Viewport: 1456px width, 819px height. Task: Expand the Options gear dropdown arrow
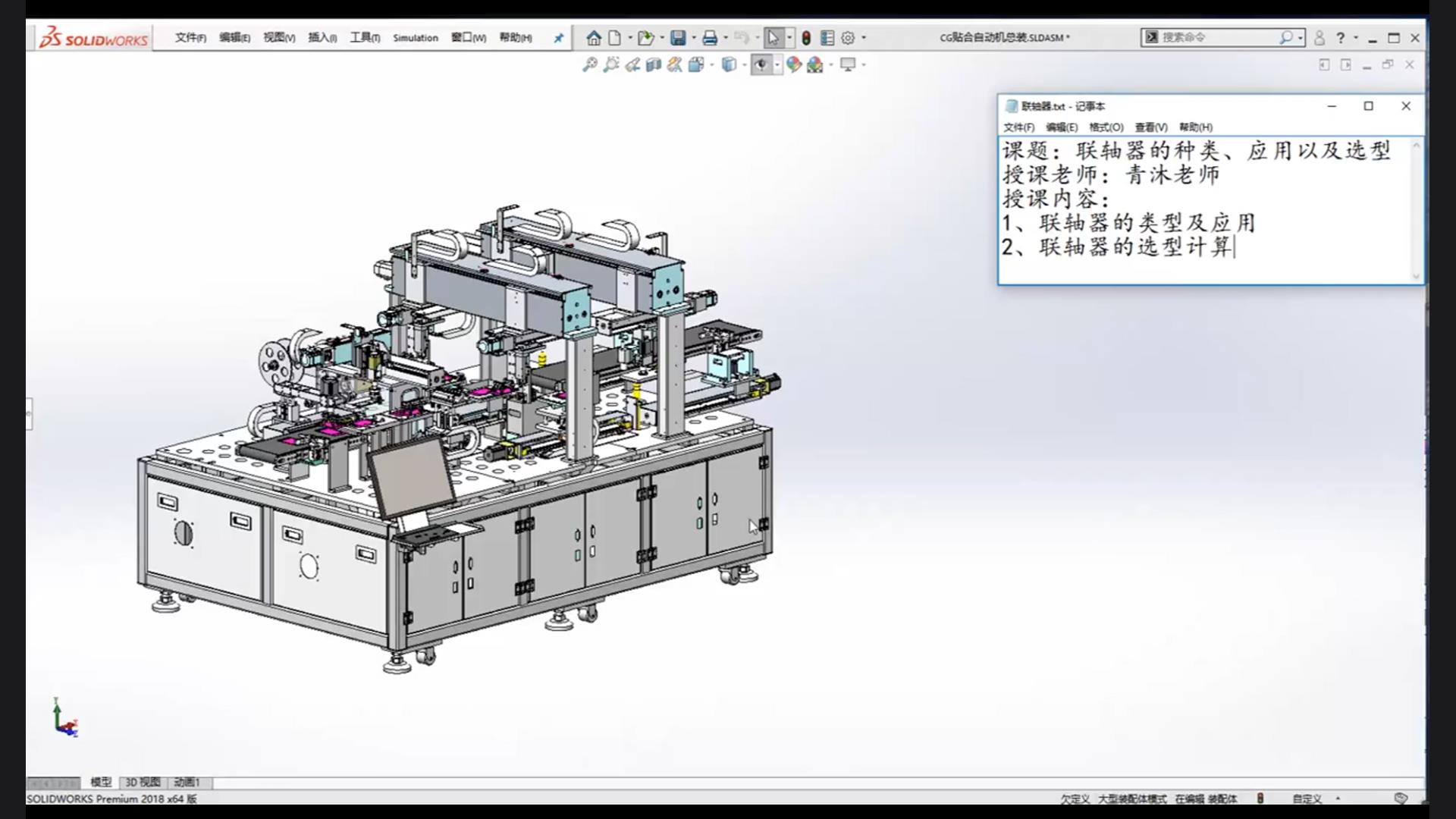[864, 37]
